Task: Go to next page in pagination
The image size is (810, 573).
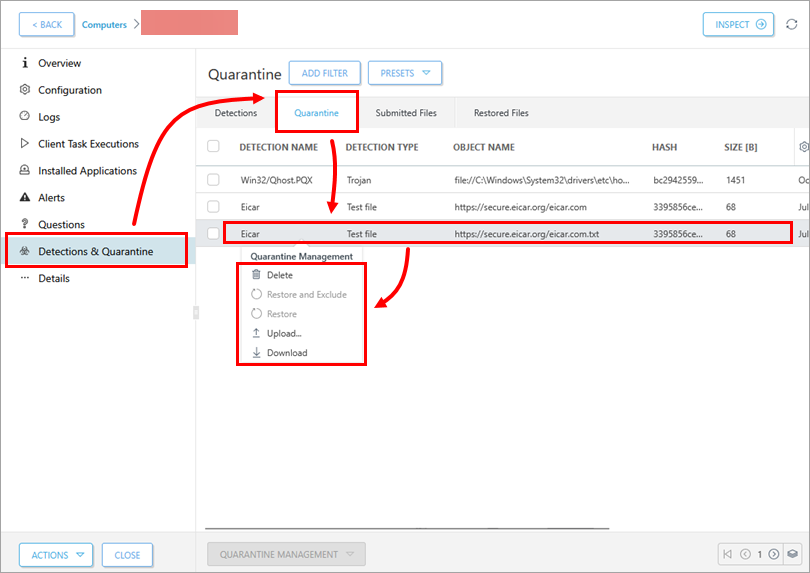Action: (x=773, y=554)
